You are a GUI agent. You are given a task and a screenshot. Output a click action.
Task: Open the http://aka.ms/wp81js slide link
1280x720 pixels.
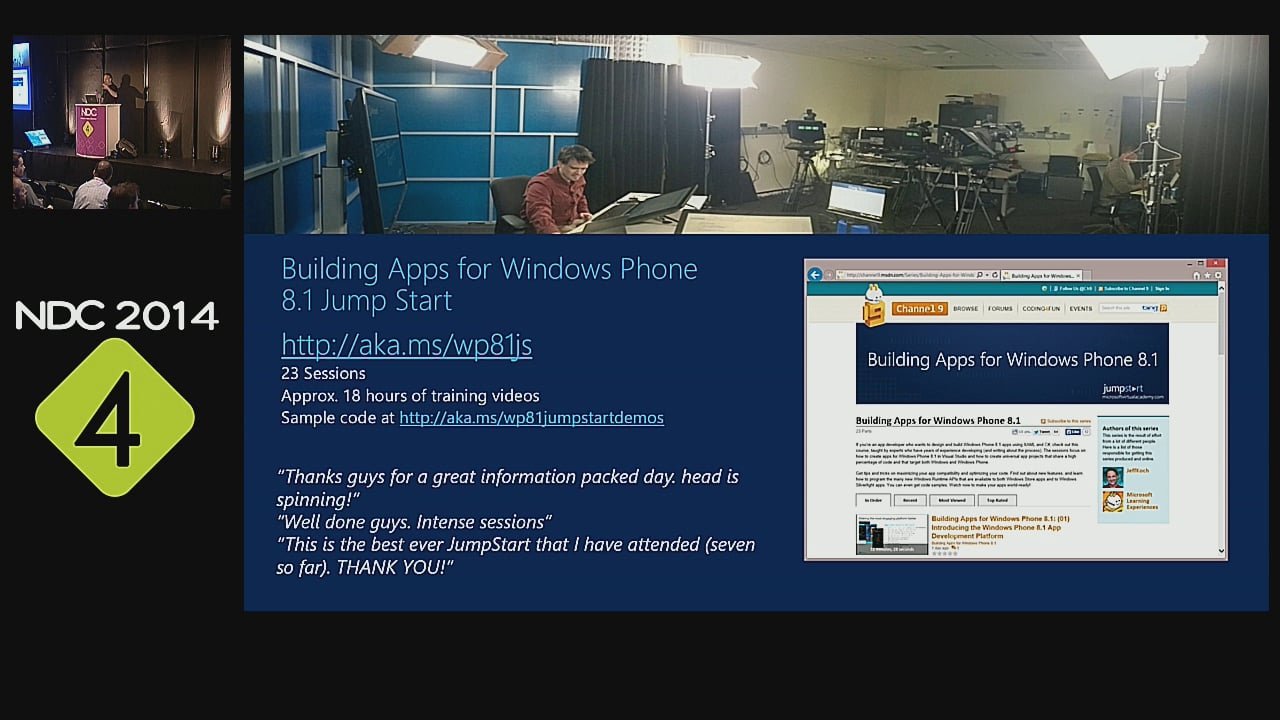click(406, 344)
